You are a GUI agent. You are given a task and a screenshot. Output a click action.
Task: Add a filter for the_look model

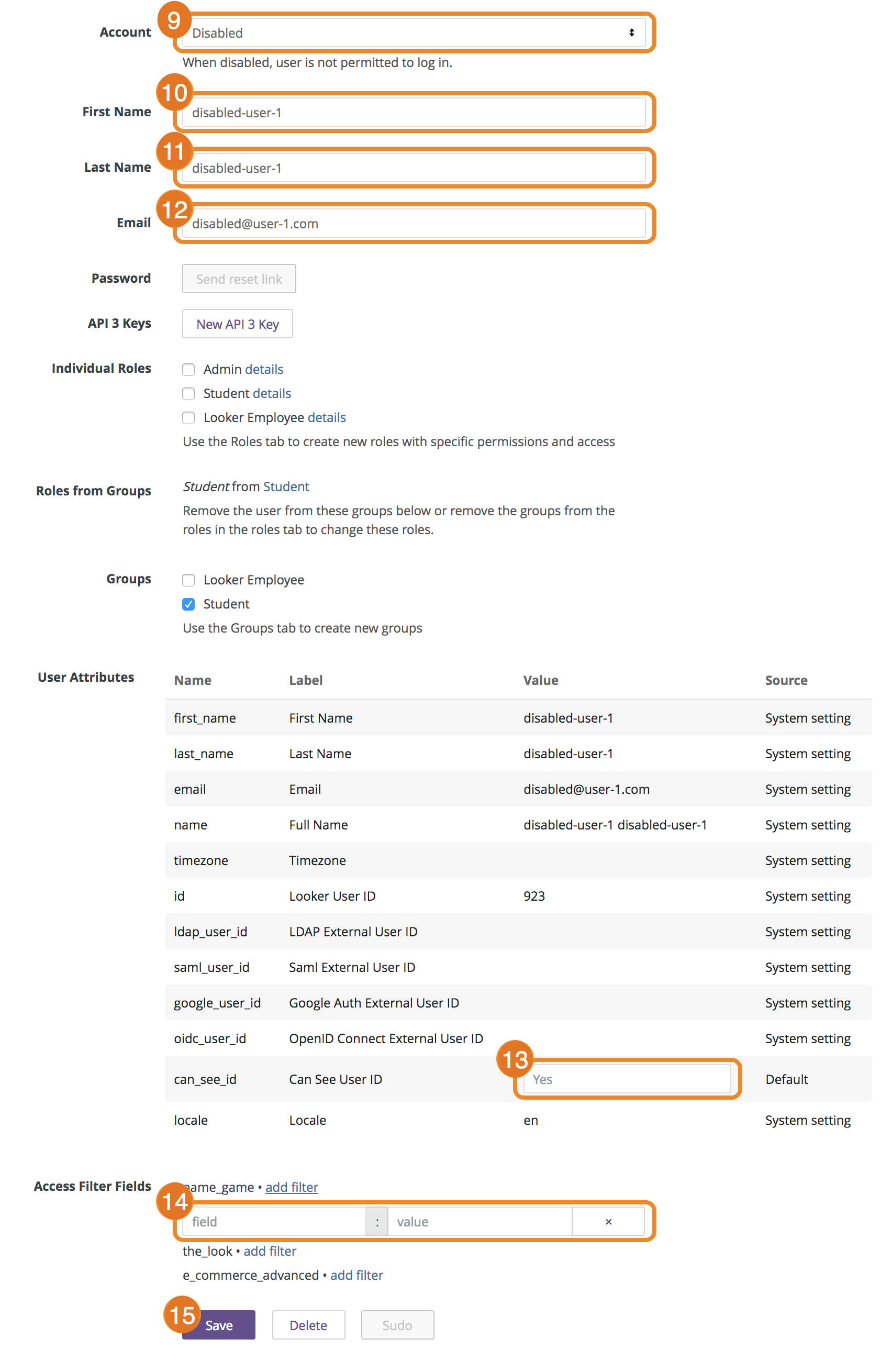pos(270,1251)
